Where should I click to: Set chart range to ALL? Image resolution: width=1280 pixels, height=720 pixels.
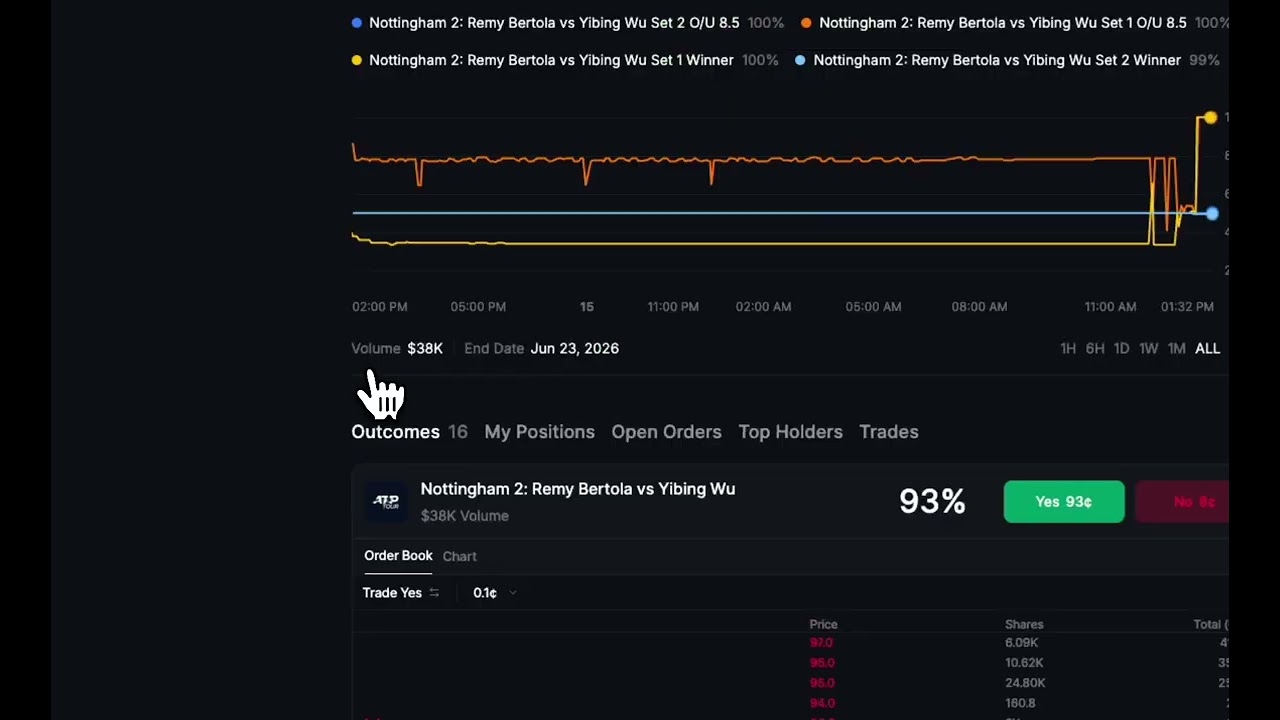pos(1207,349)
